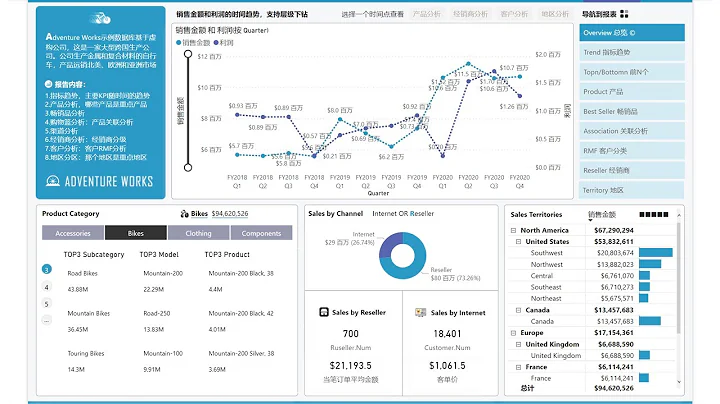This screenshot has width=720, height=404.
Task: Open the Overview 总览 page
Action: click(632, 33)
